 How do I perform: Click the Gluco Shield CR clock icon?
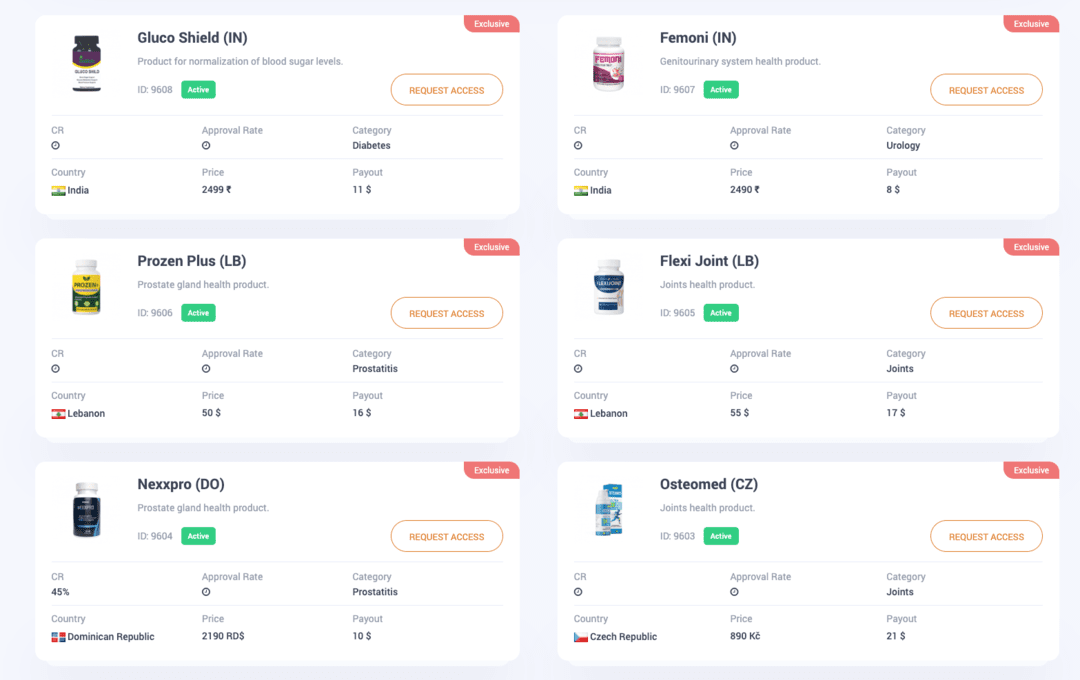point(56,146)
